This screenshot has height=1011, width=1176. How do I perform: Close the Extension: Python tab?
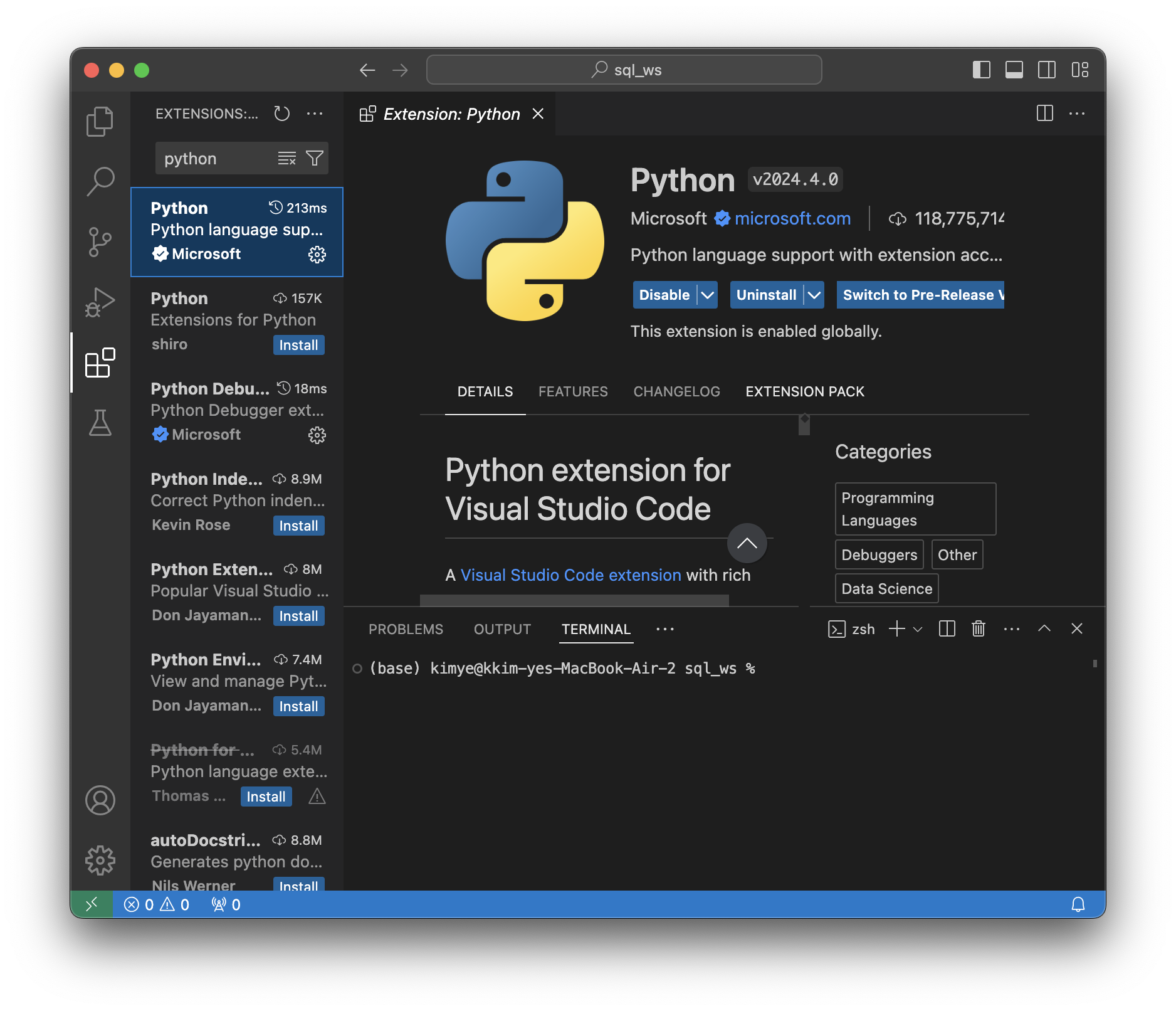(x=538, y=114)
